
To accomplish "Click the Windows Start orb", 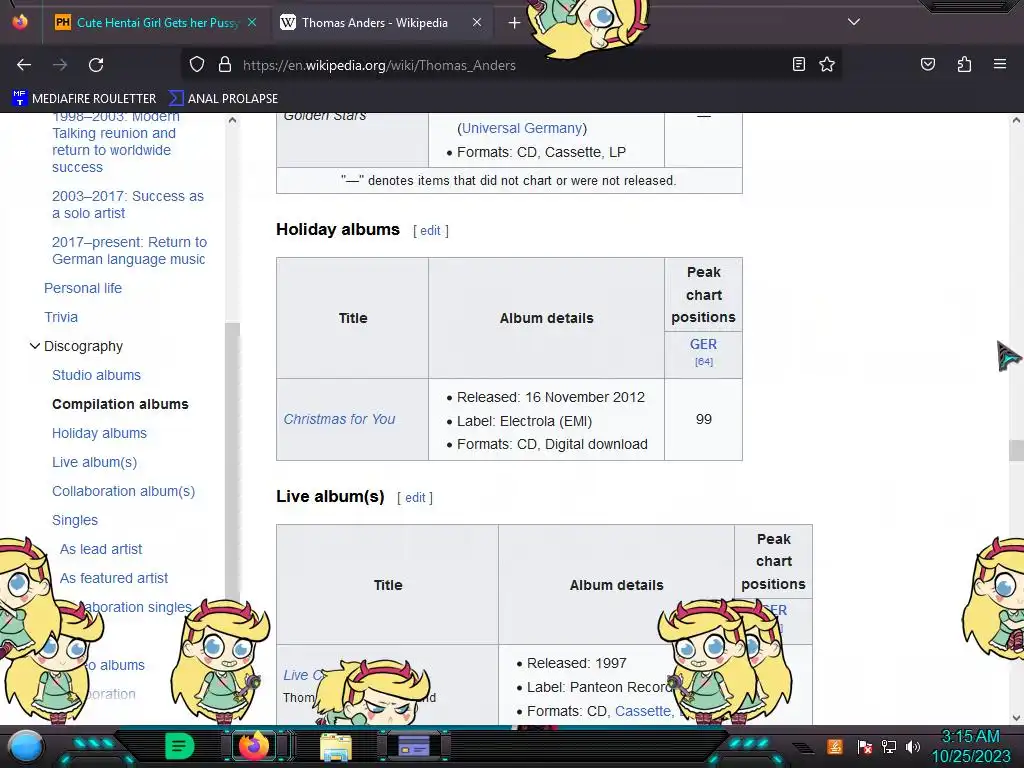I will (26, 747).
